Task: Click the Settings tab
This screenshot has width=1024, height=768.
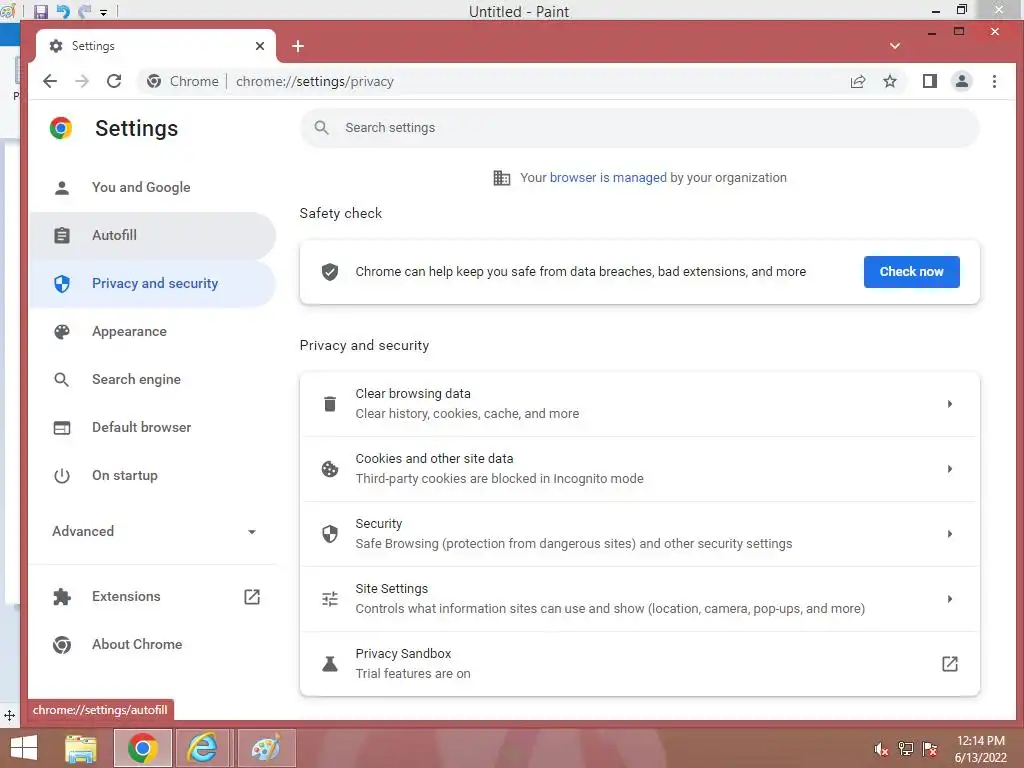Action: coord(155,46)
